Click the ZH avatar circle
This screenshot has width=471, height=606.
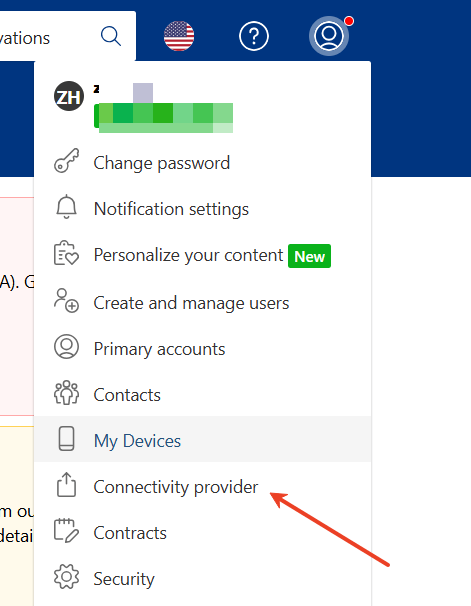coord(69,96)
